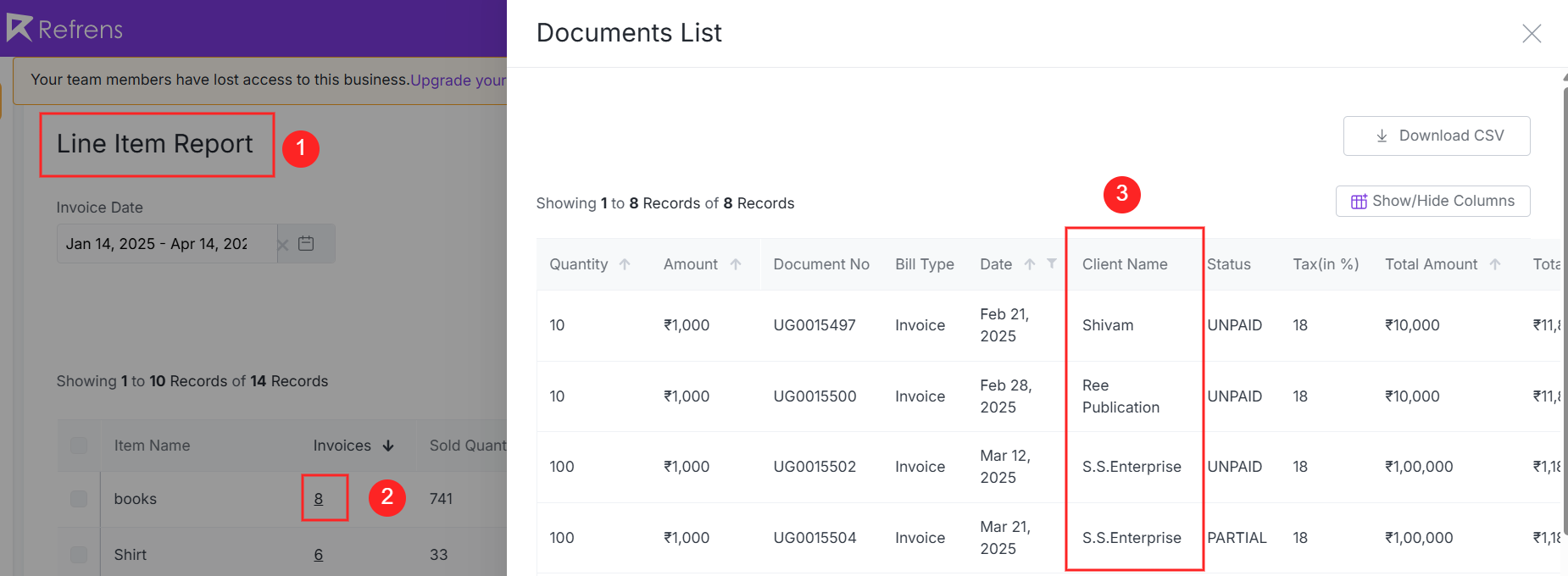1568x576 pixels.
Task: Click the Feb 21, 2025 date cell
Action: [x=1004, y=325]
